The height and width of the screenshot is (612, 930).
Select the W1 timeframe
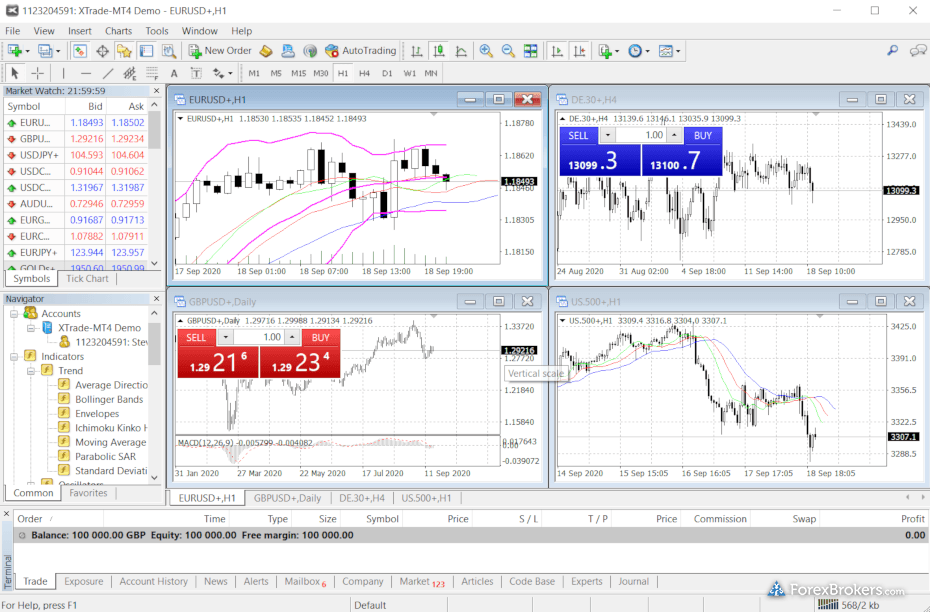409,73
